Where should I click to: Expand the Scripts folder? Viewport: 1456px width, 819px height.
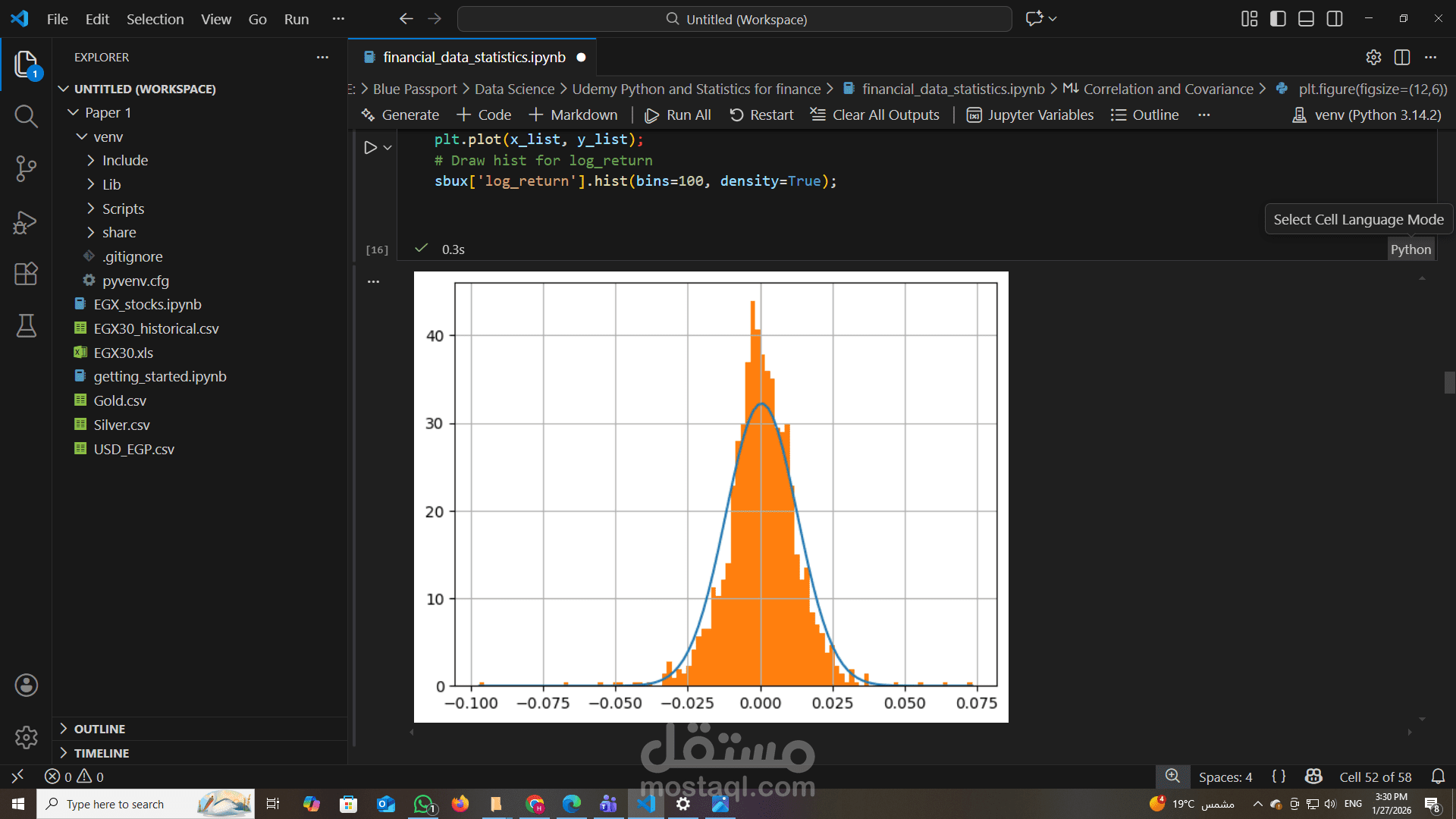tap(123, 209)
